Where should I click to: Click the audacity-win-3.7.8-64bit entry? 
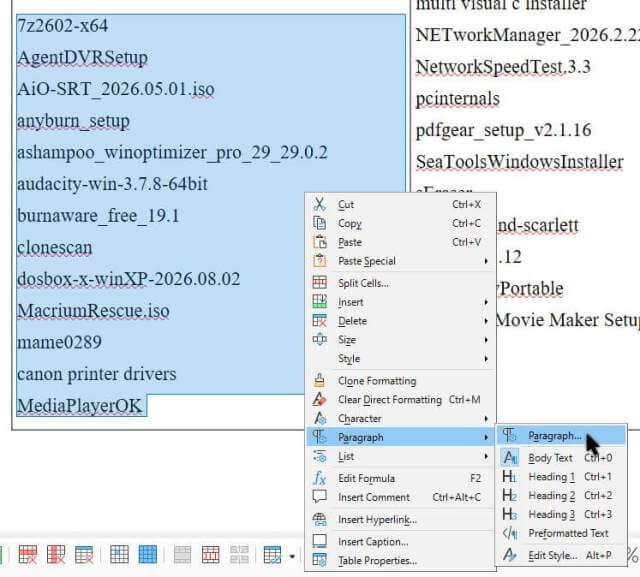[112, 184]
